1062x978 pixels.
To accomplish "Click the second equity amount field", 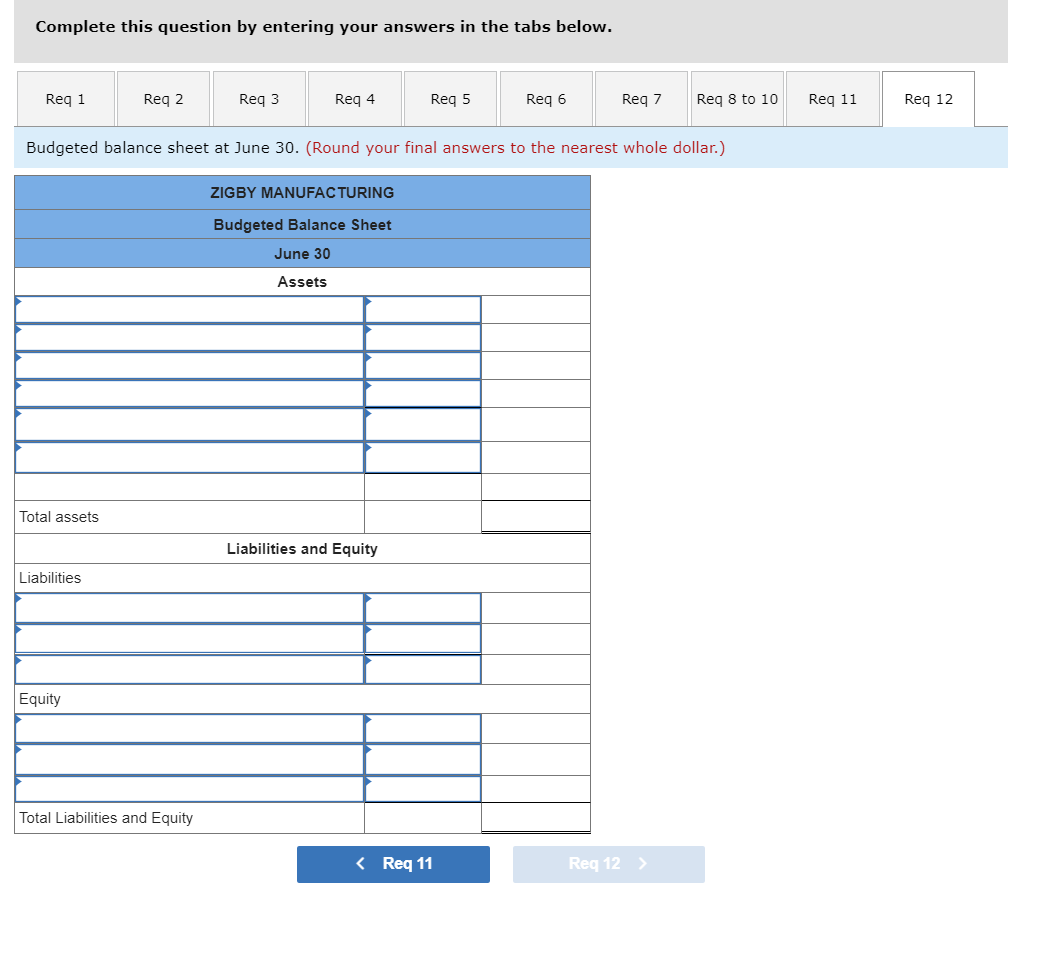I will (x=423, y=759).
